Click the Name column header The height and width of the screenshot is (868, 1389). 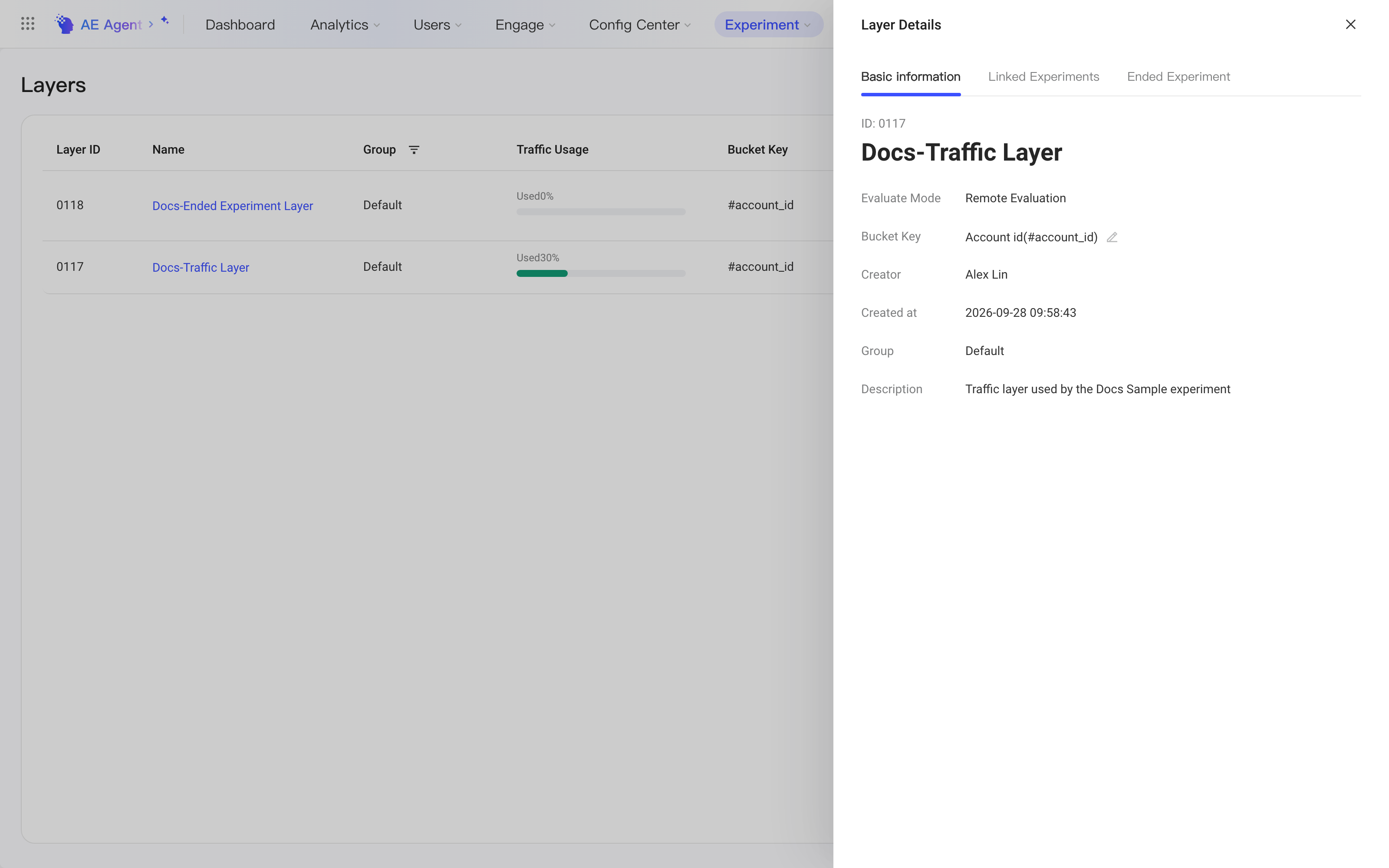point(168,150)
